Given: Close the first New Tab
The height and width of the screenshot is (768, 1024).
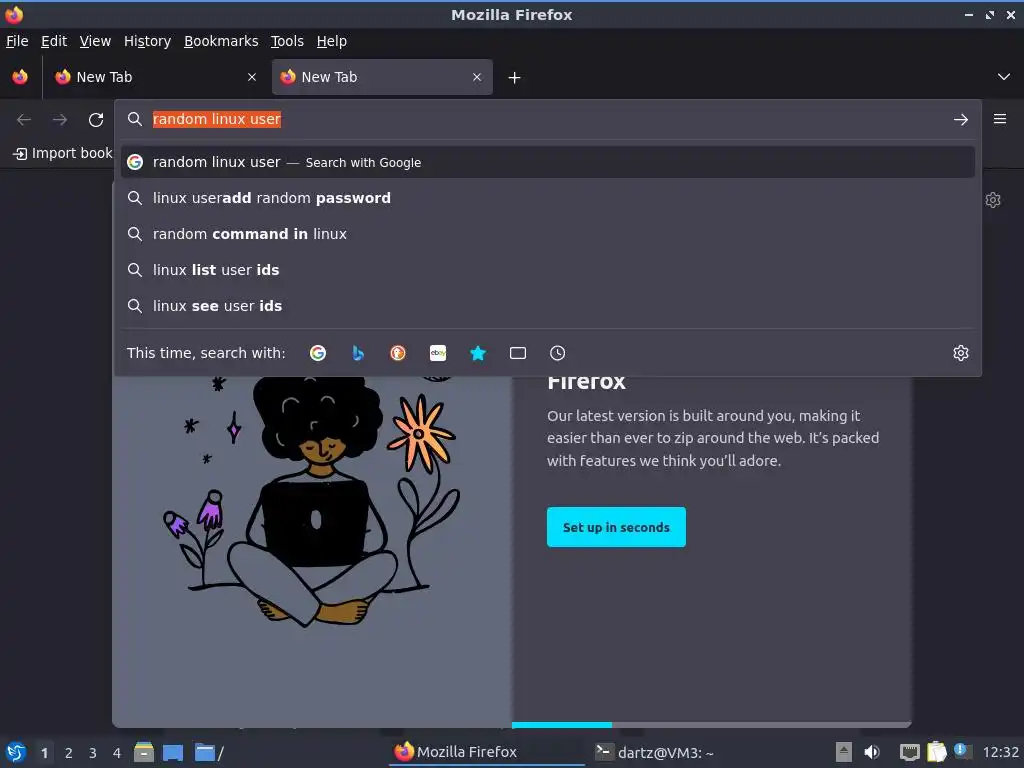Looking at the screenshot, I should [252, 77].
